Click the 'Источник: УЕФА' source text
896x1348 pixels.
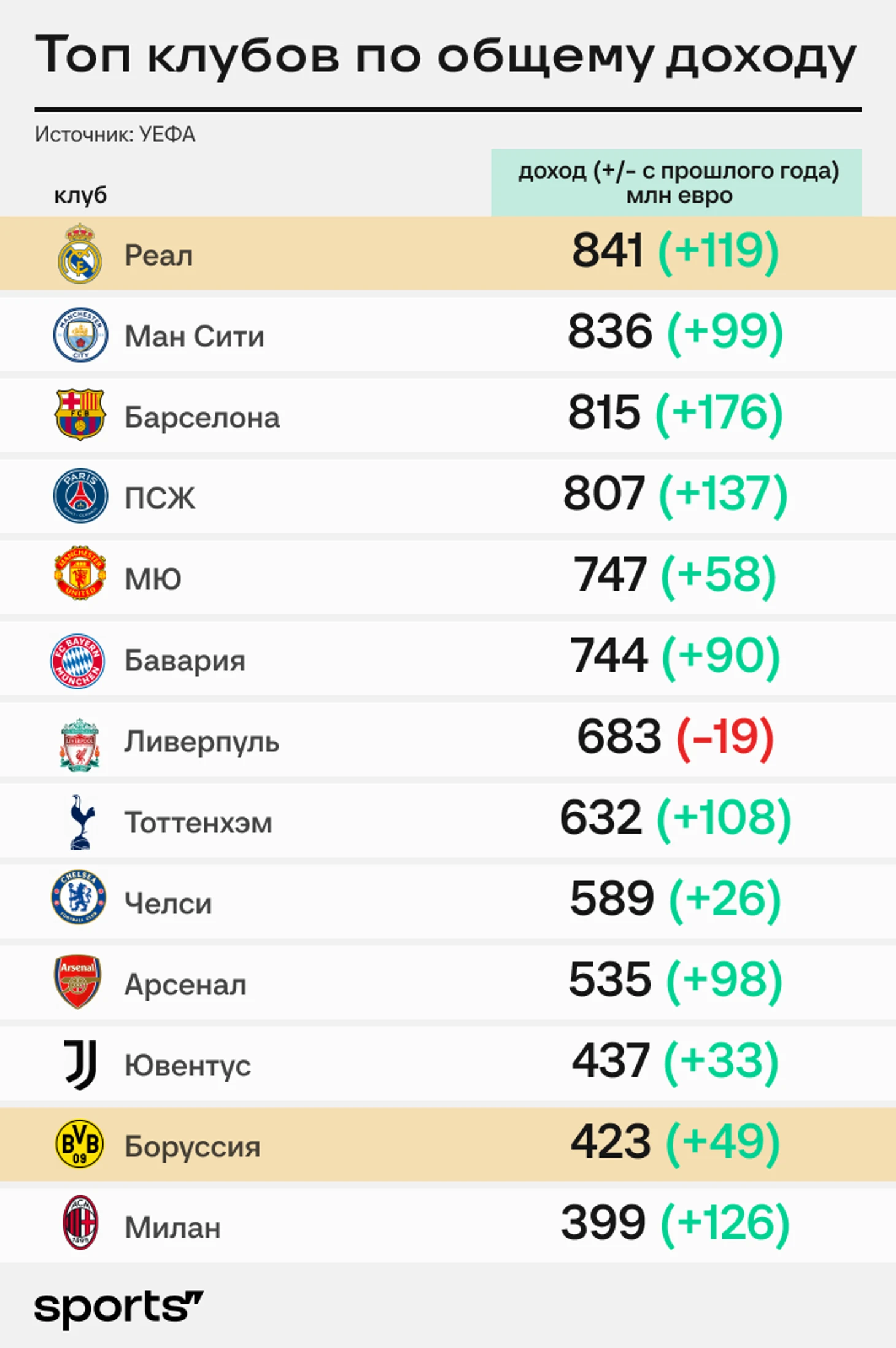coord(115,134)
